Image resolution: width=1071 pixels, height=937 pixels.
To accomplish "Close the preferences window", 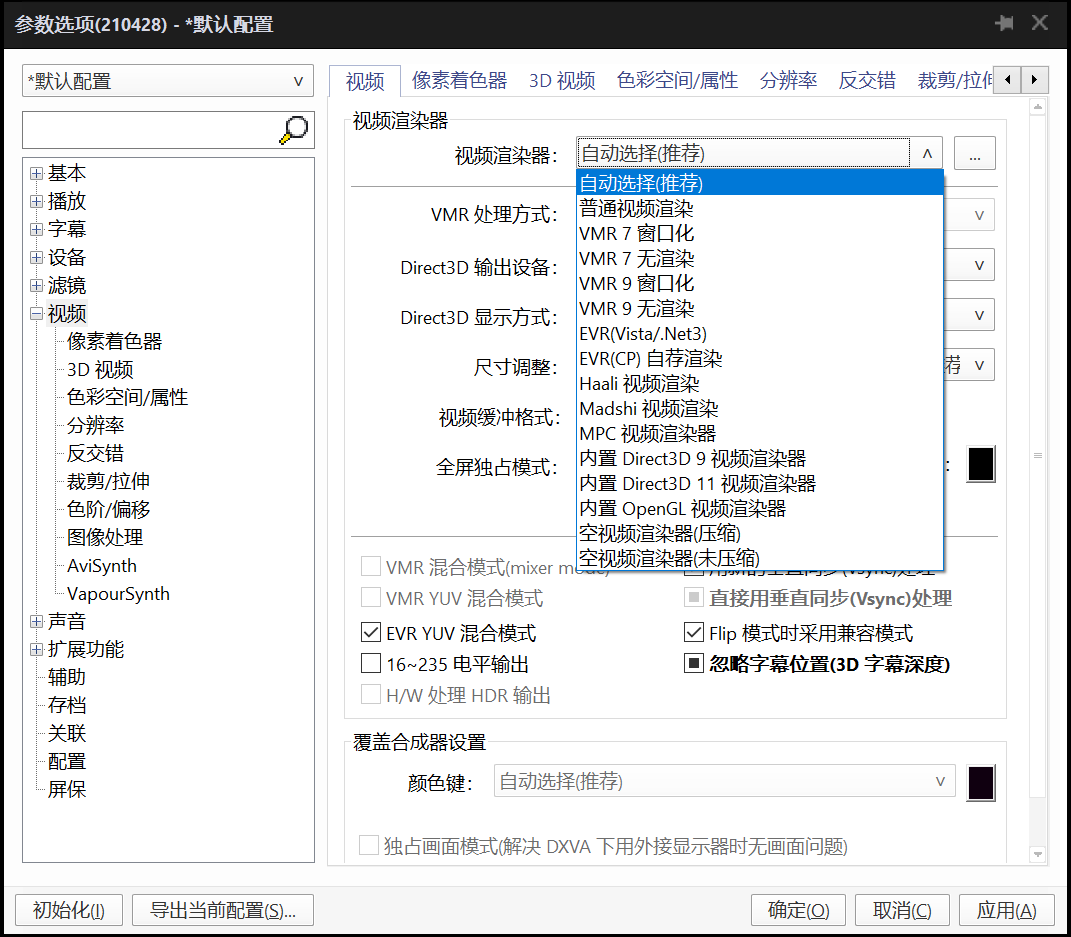I will [x=1040, y=23].
